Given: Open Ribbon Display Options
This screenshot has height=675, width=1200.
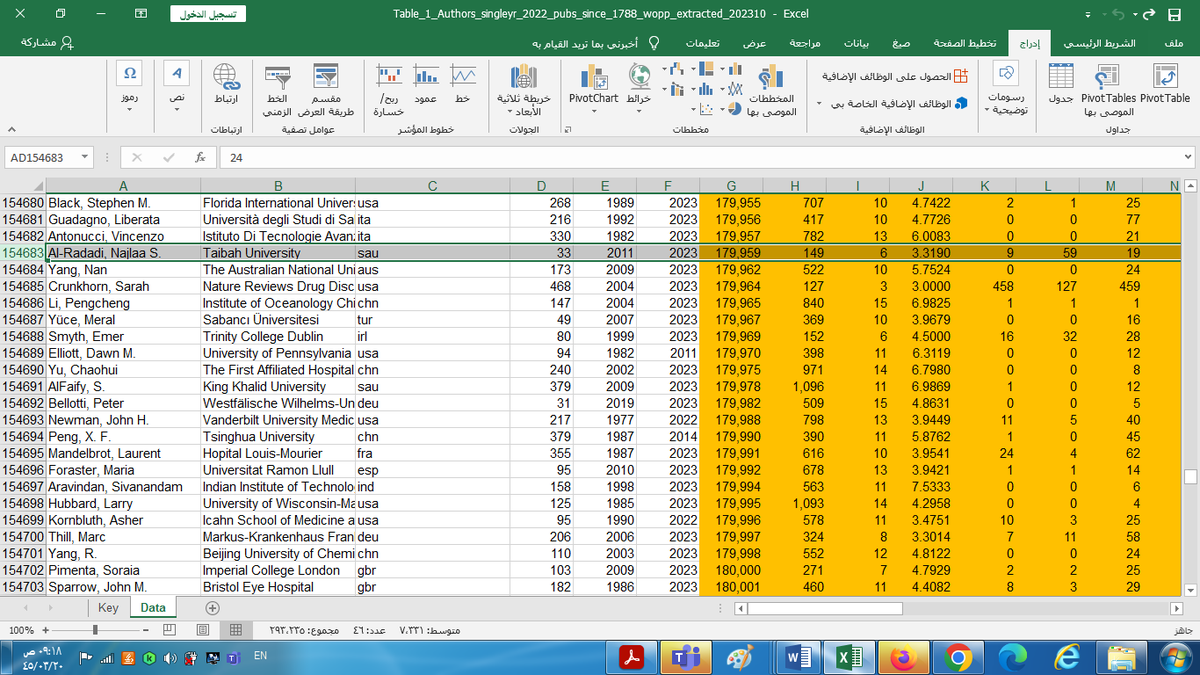Looking at the screenshot, I should click(140, 14).
